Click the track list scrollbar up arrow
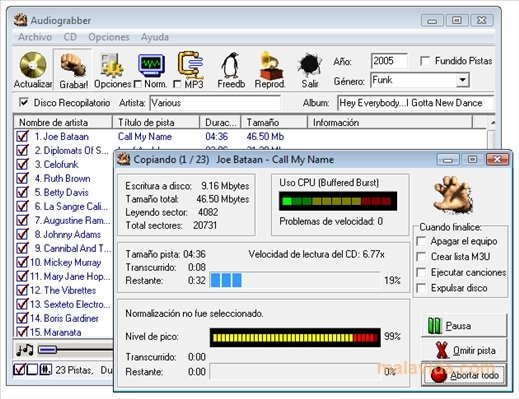Screen dimensions: 519x399 click(492, 122)
